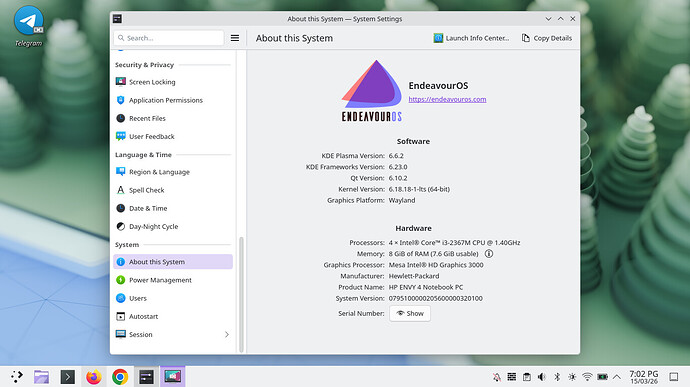Image resolution: width=690 pixels, height=387 pixels.
Task: Click the memory info icon
Action: [x=488, y=254]
